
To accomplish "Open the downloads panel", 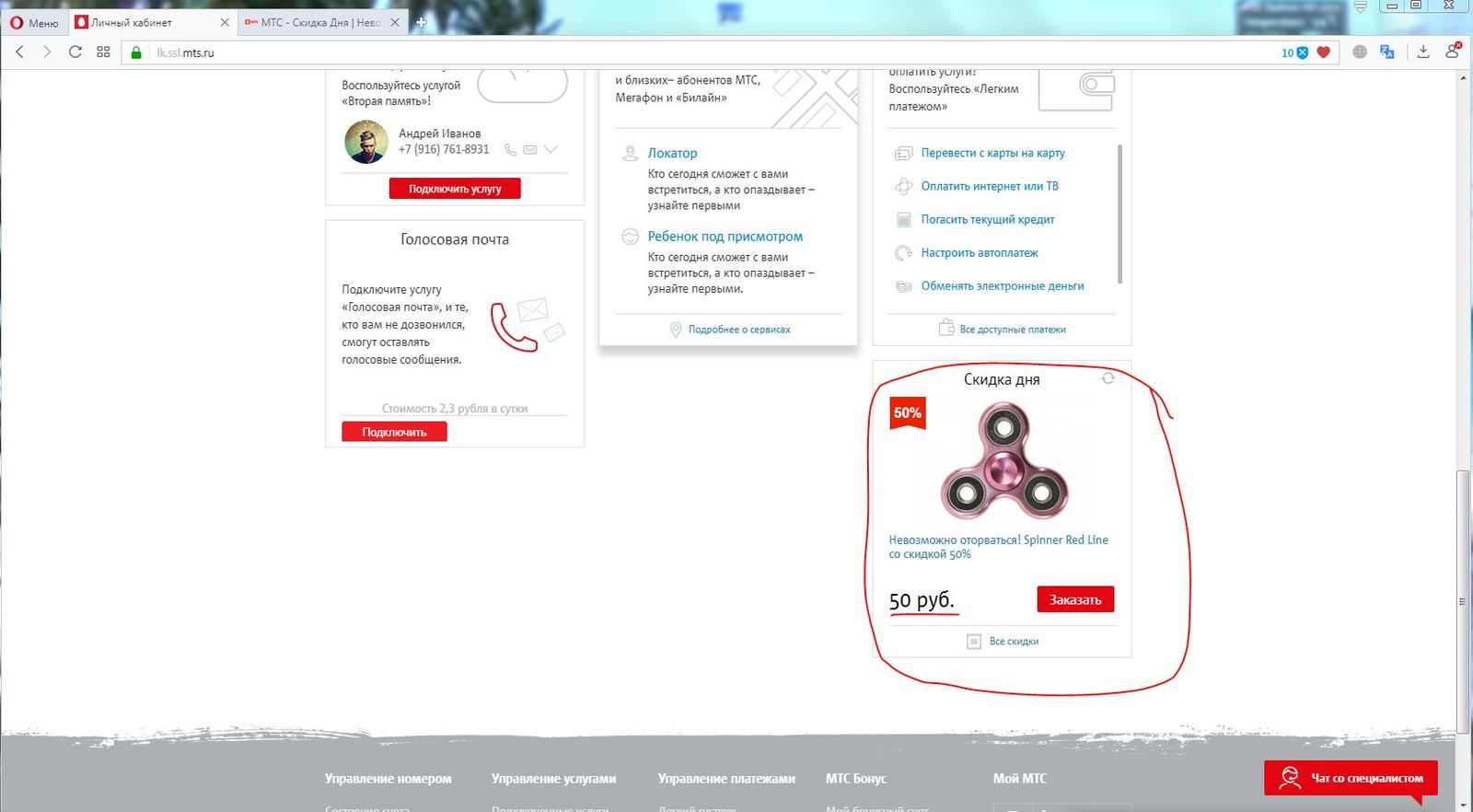I will click(x=1423, y=52).
